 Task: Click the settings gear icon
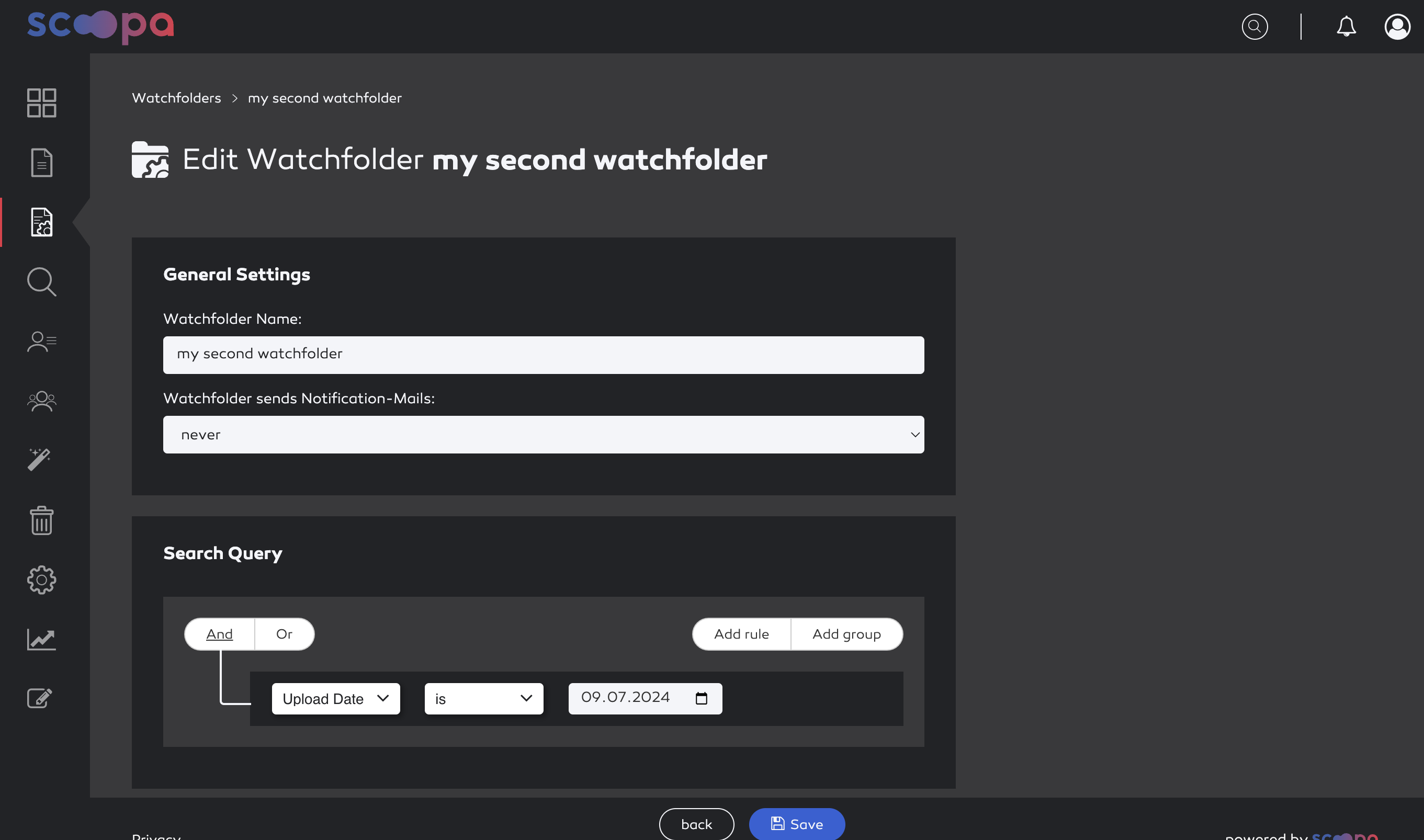click(41, 579)
